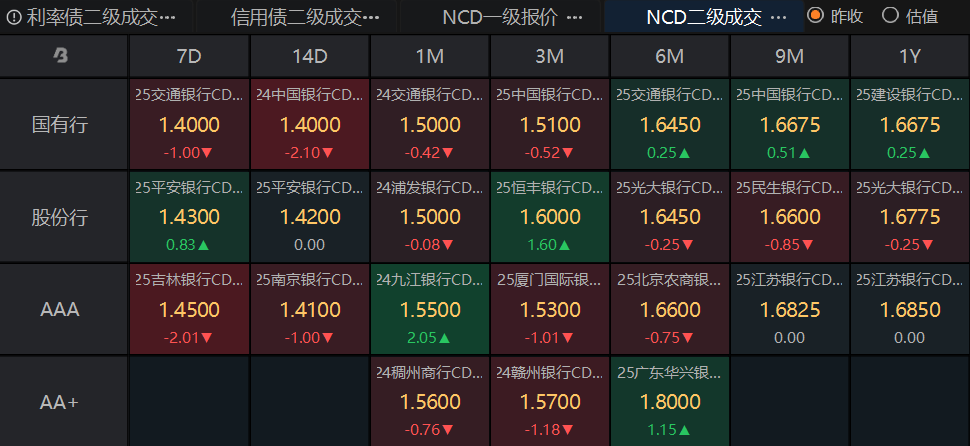Click the green up arrow under 1.6450 国有行
This screenshot has height=446, width=970.
684,153
